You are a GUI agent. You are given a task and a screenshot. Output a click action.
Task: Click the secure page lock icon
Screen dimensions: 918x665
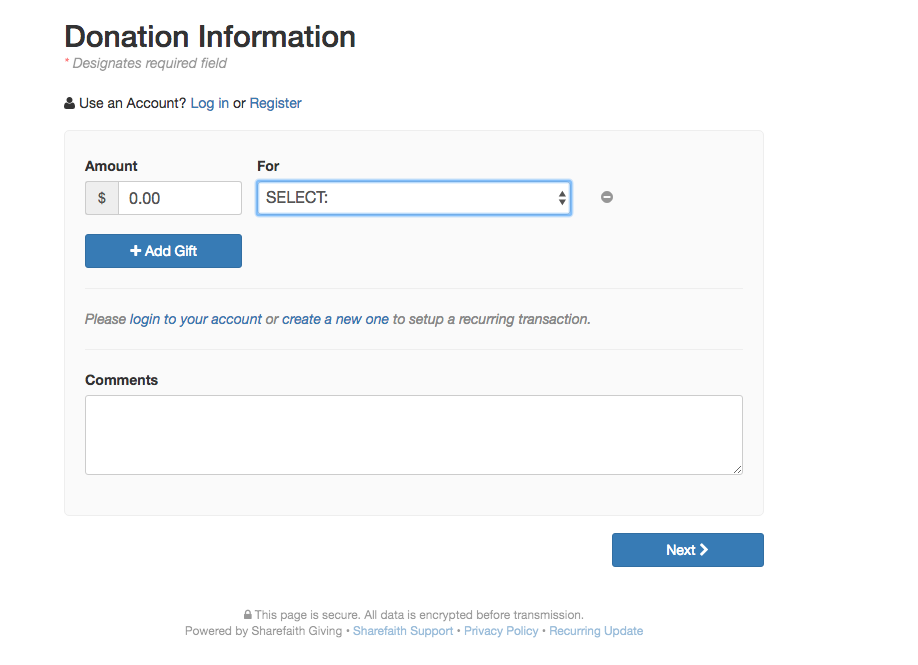(248, 615)
